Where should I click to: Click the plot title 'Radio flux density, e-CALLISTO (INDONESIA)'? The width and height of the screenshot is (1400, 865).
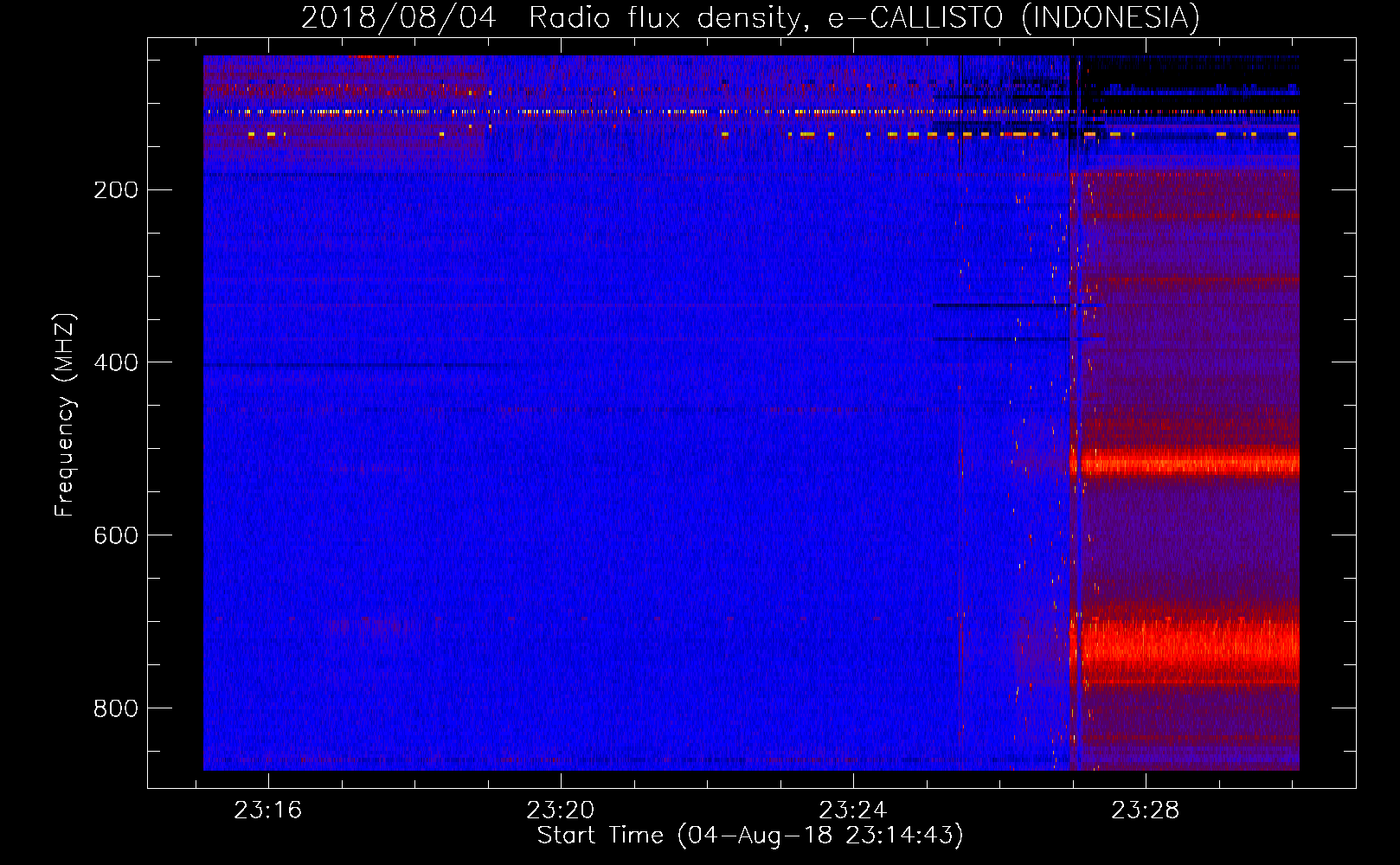point(864,18)
